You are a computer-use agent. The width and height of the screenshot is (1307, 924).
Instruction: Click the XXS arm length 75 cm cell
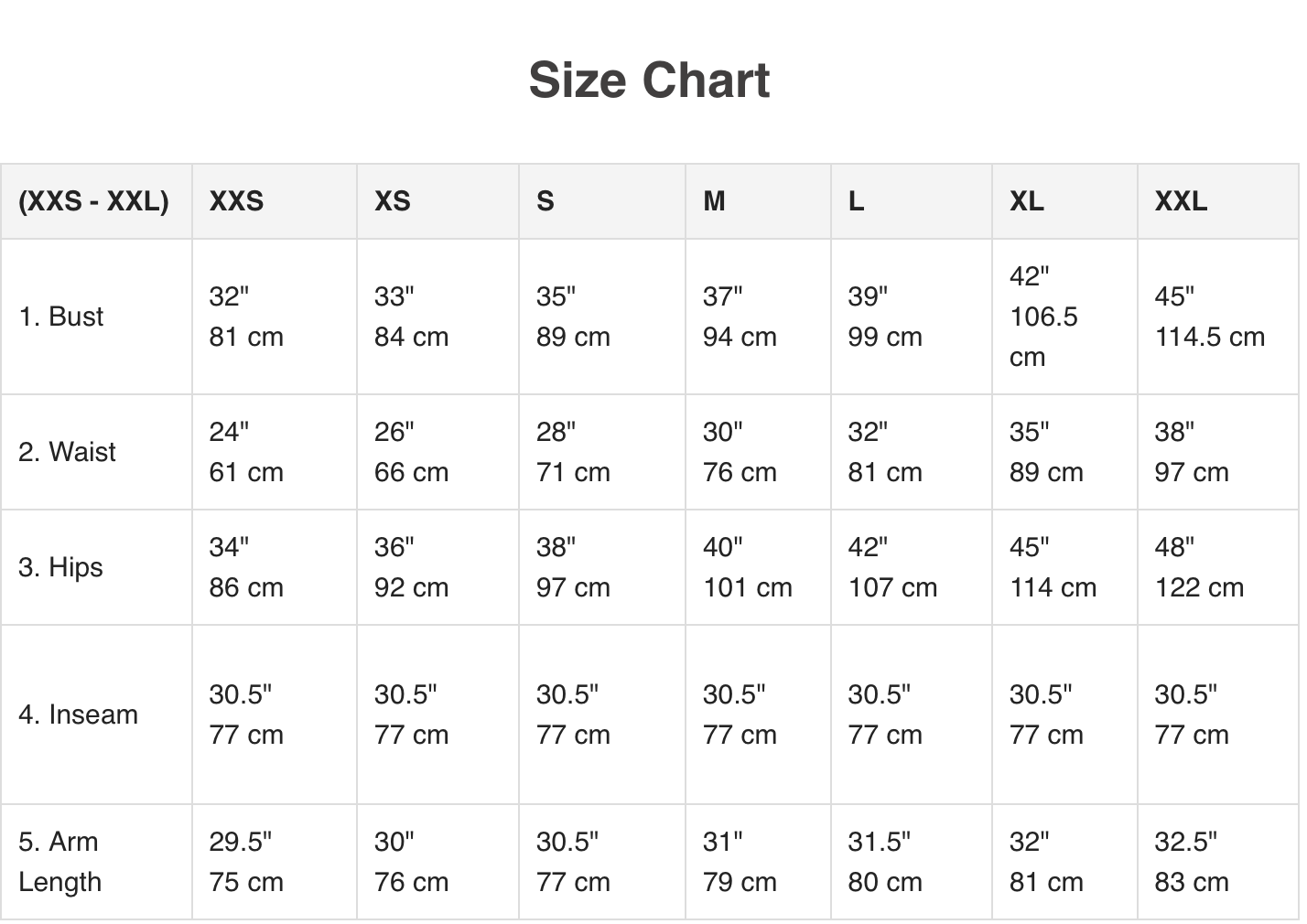pyautogui.click(x=246, y=862)
